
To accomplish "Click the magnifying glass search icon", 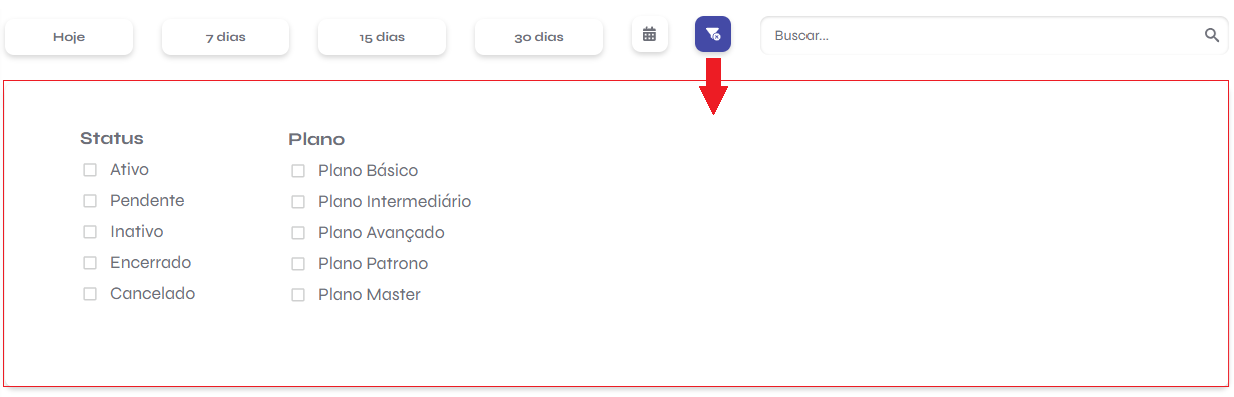I will (x=1212, y=35).
